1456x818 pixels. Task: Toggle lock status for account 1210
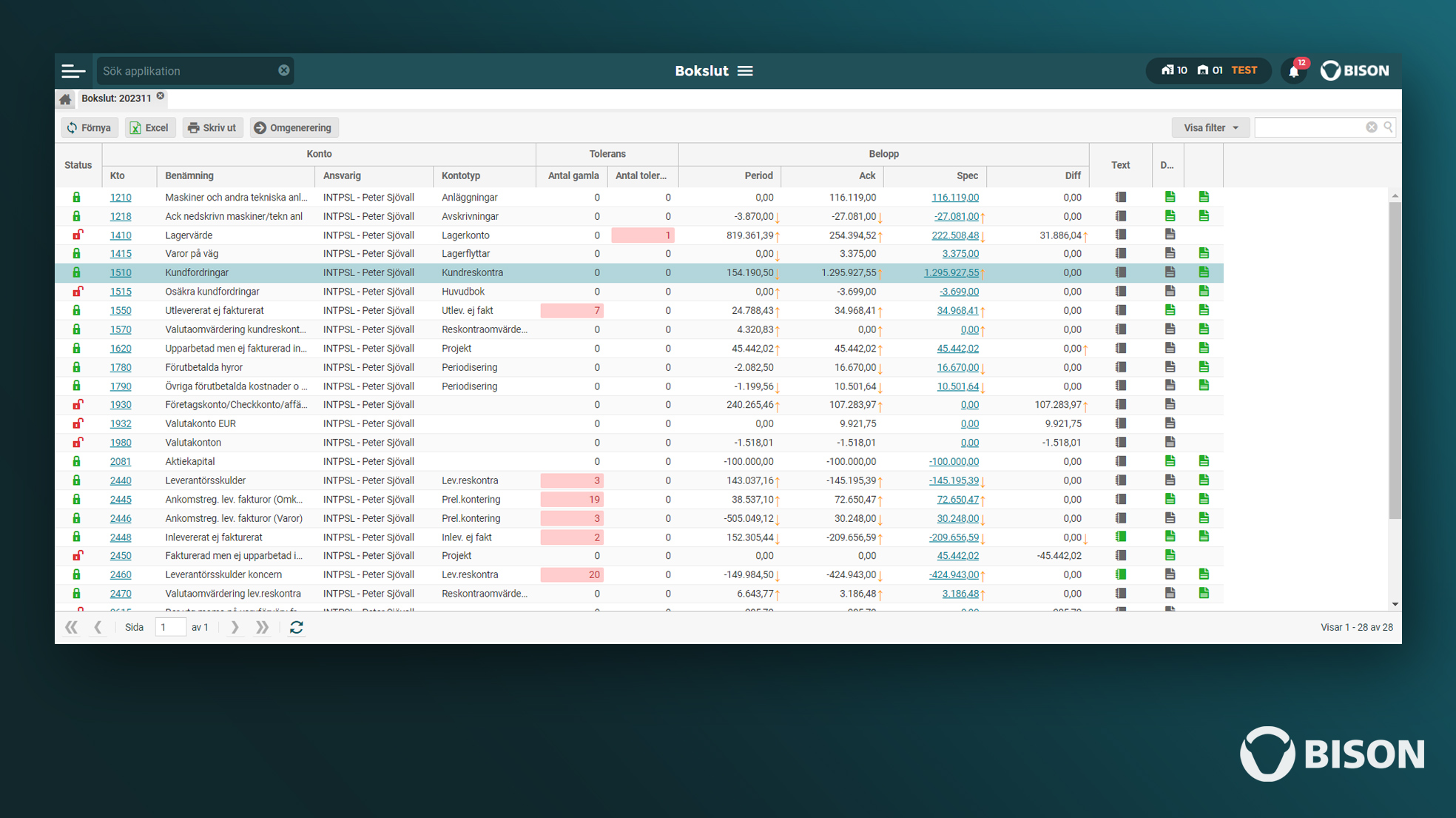(76, 198)
